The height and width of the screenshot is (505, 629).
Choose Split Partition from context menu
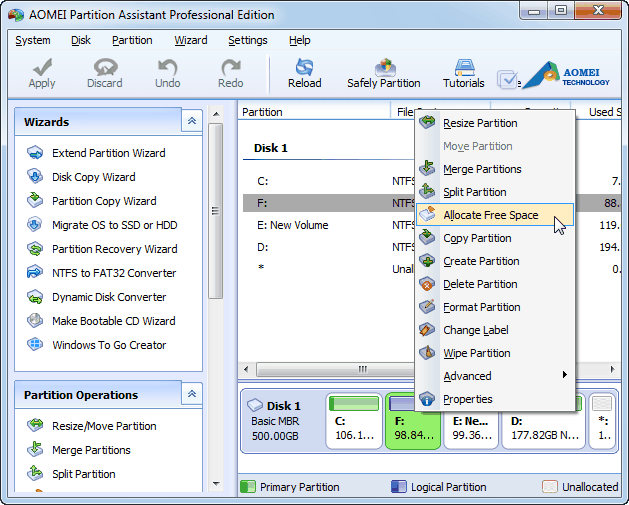point(495,192)
